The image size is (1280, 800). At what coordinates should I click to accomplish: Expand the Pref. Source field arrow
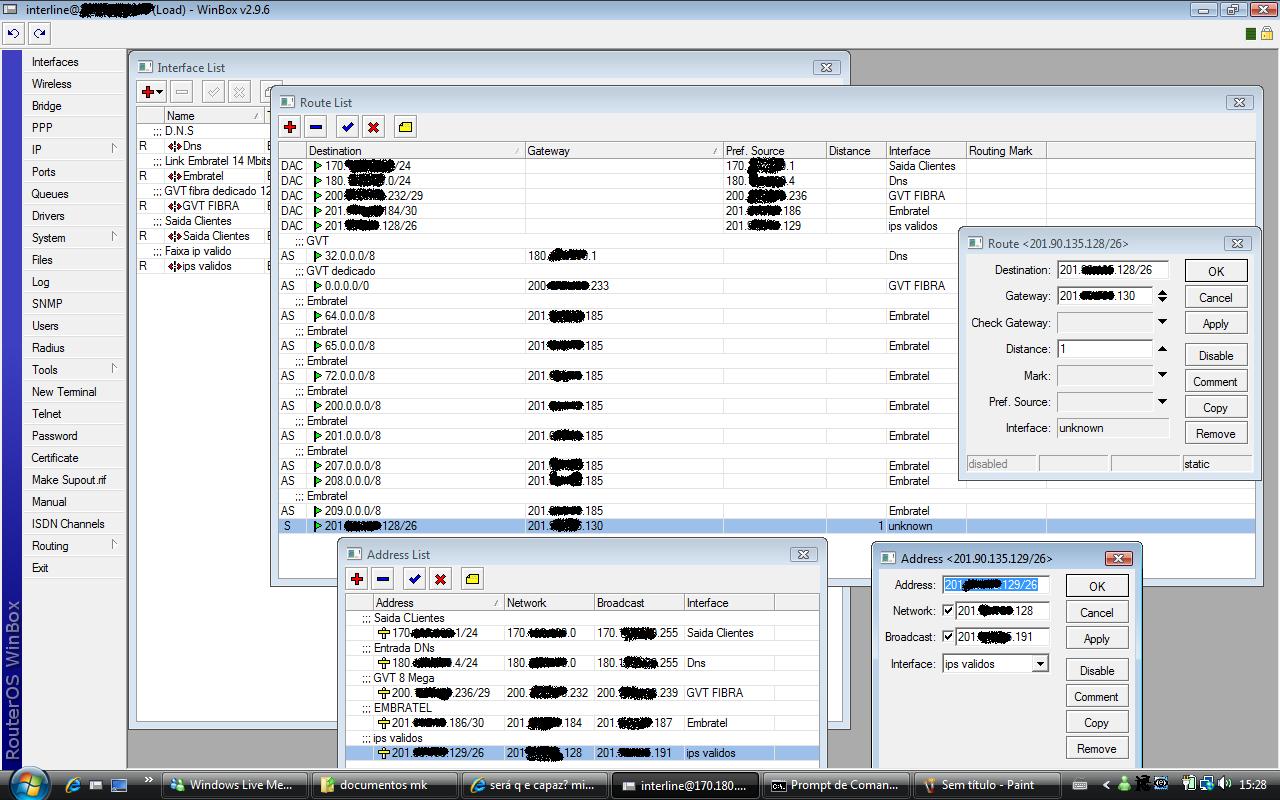(x=1162, y=401)
